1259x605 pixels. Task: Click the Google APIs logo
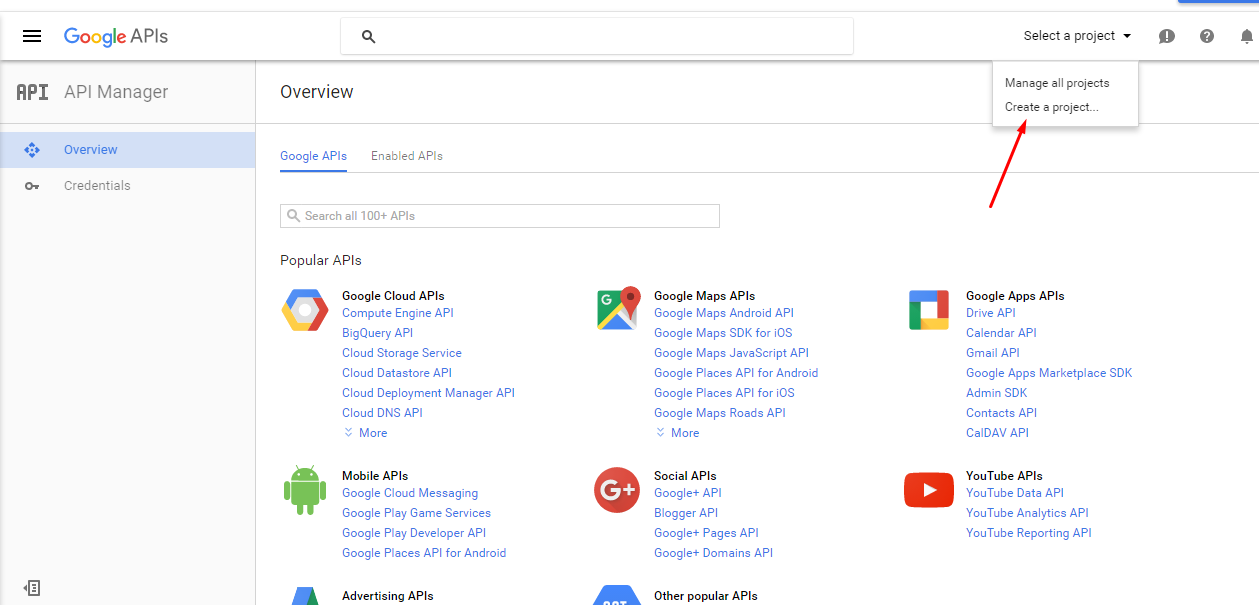(x=116, y=36)
